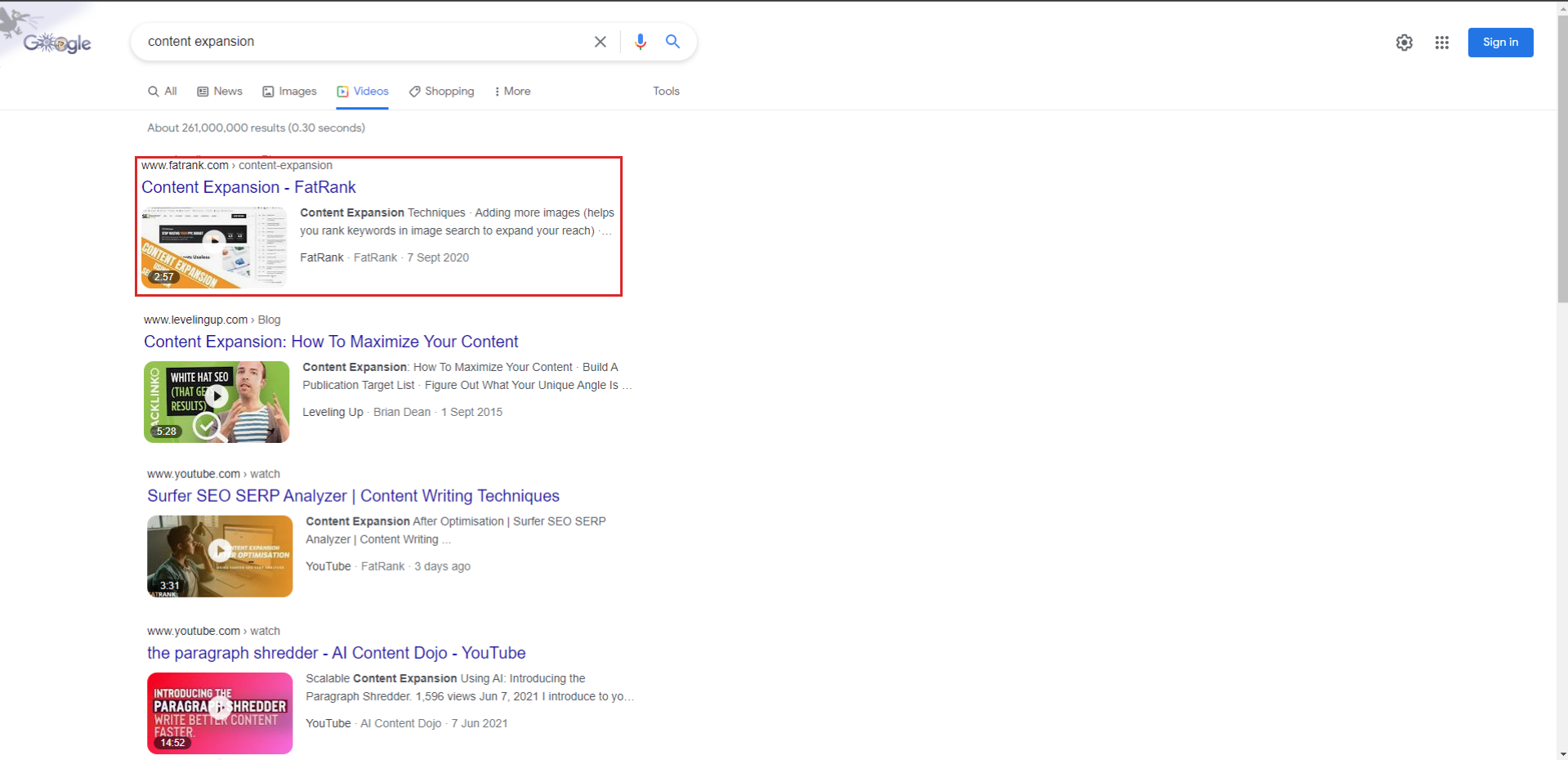Open the Tools filter options
Viewport: 1568px width, 760px height.
666,92
